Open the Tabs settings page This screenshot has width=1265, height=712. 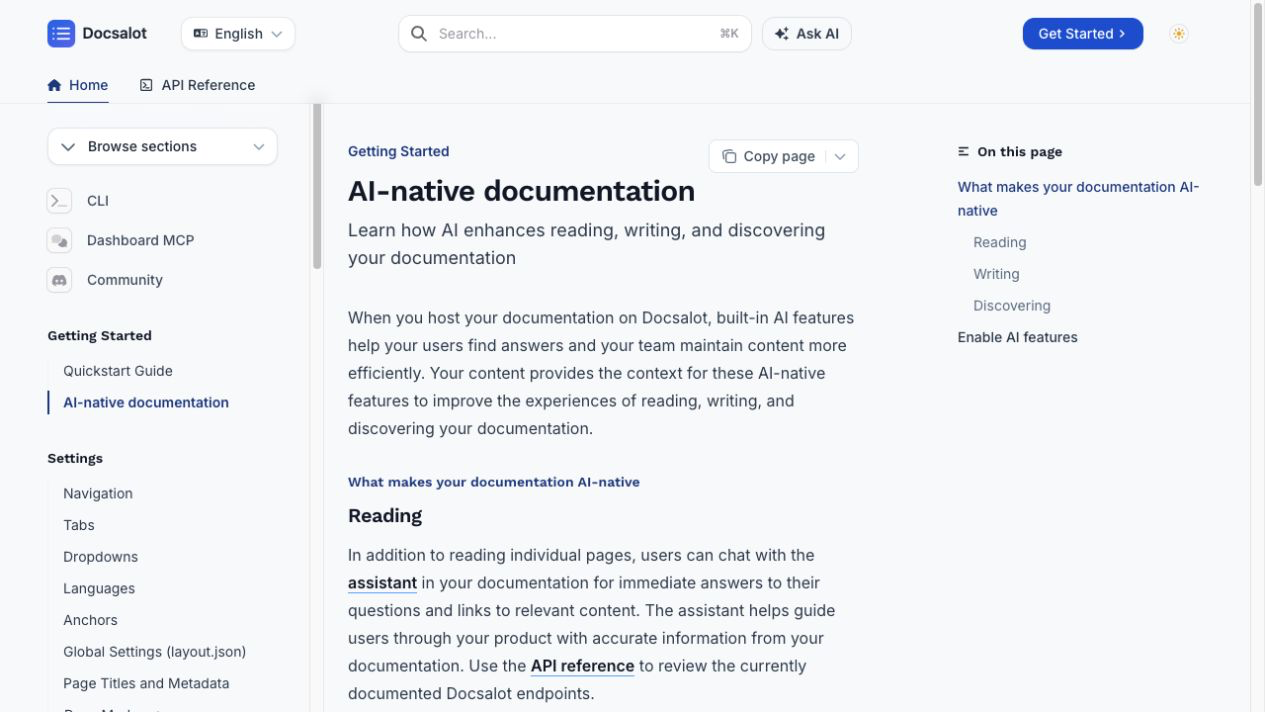[x=79, y=525]
